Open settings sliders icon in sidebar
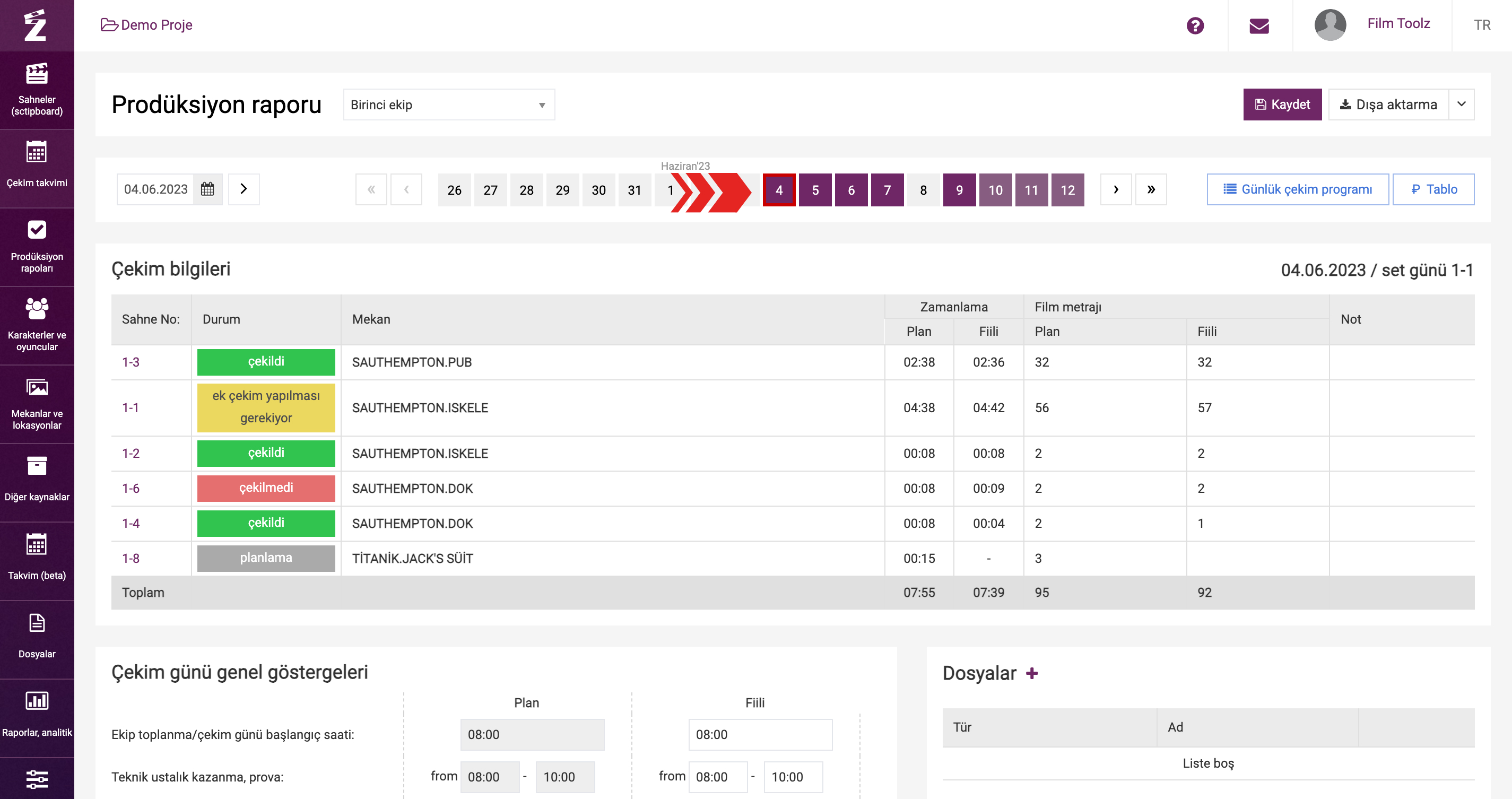 37,779
